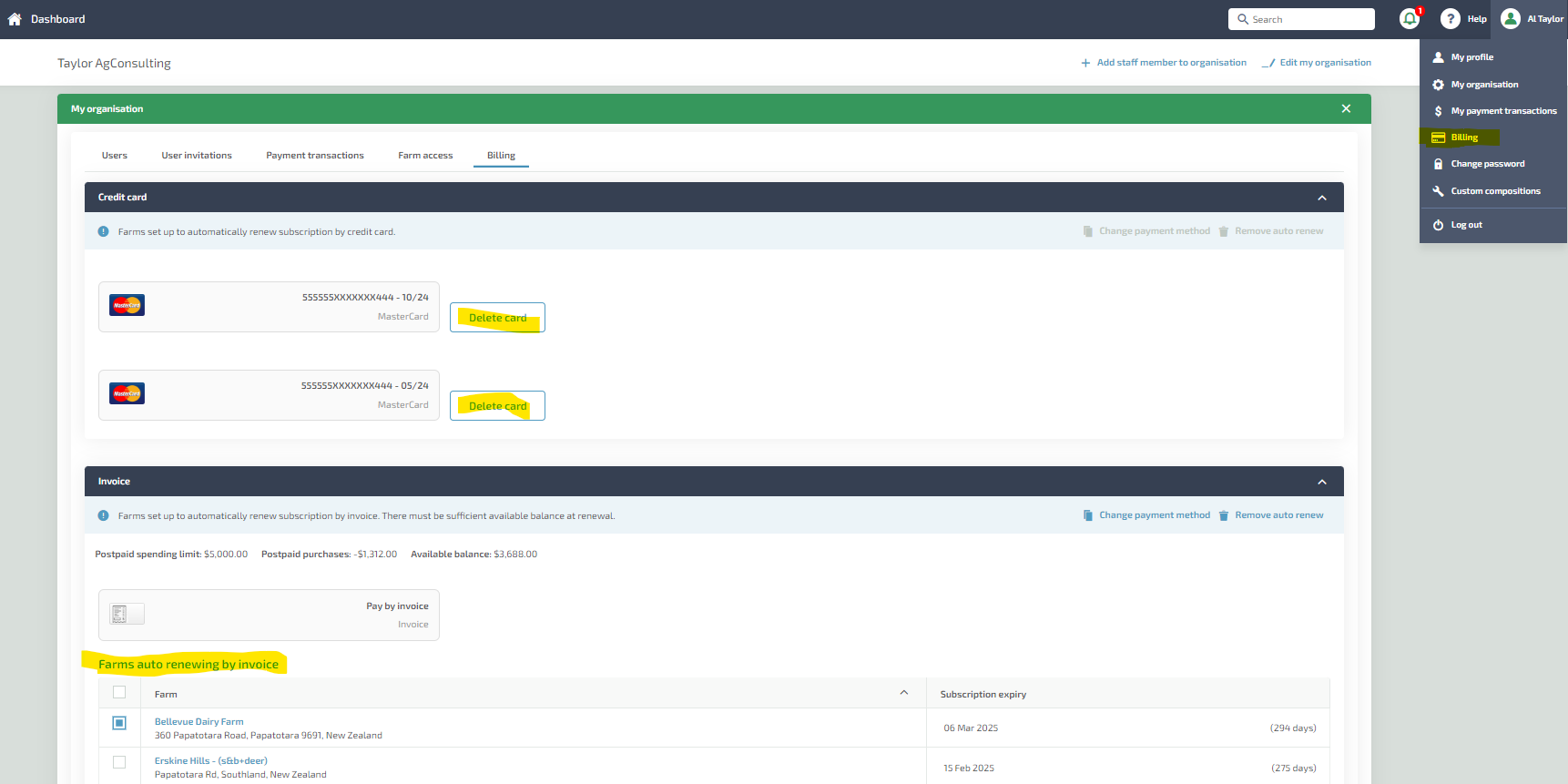Collapse the Credit card section
The width and height of the screenshot is (1568, 784).
(1321, 198)
